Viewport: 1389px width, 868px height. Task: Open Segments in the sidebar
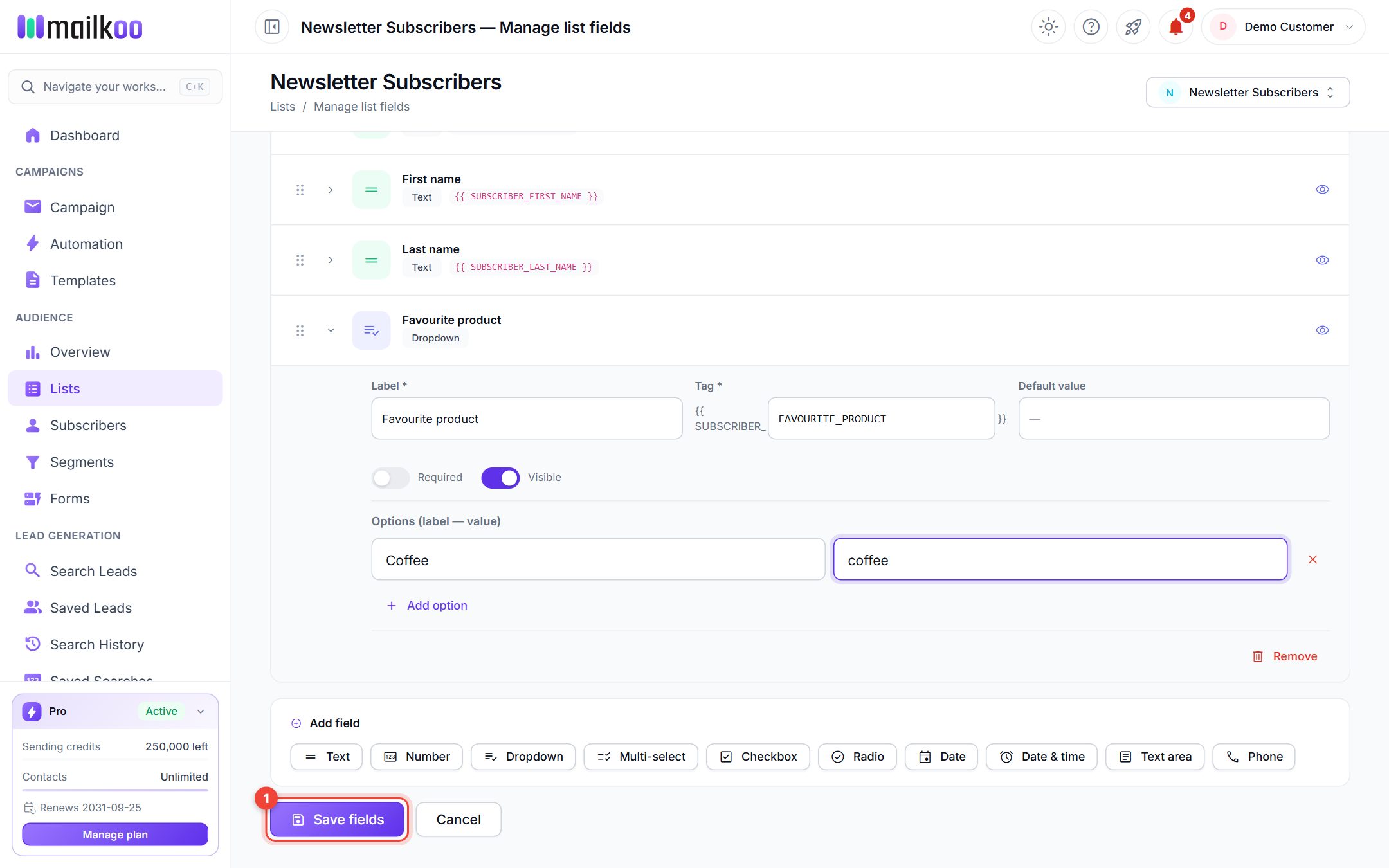coord(115,462)
